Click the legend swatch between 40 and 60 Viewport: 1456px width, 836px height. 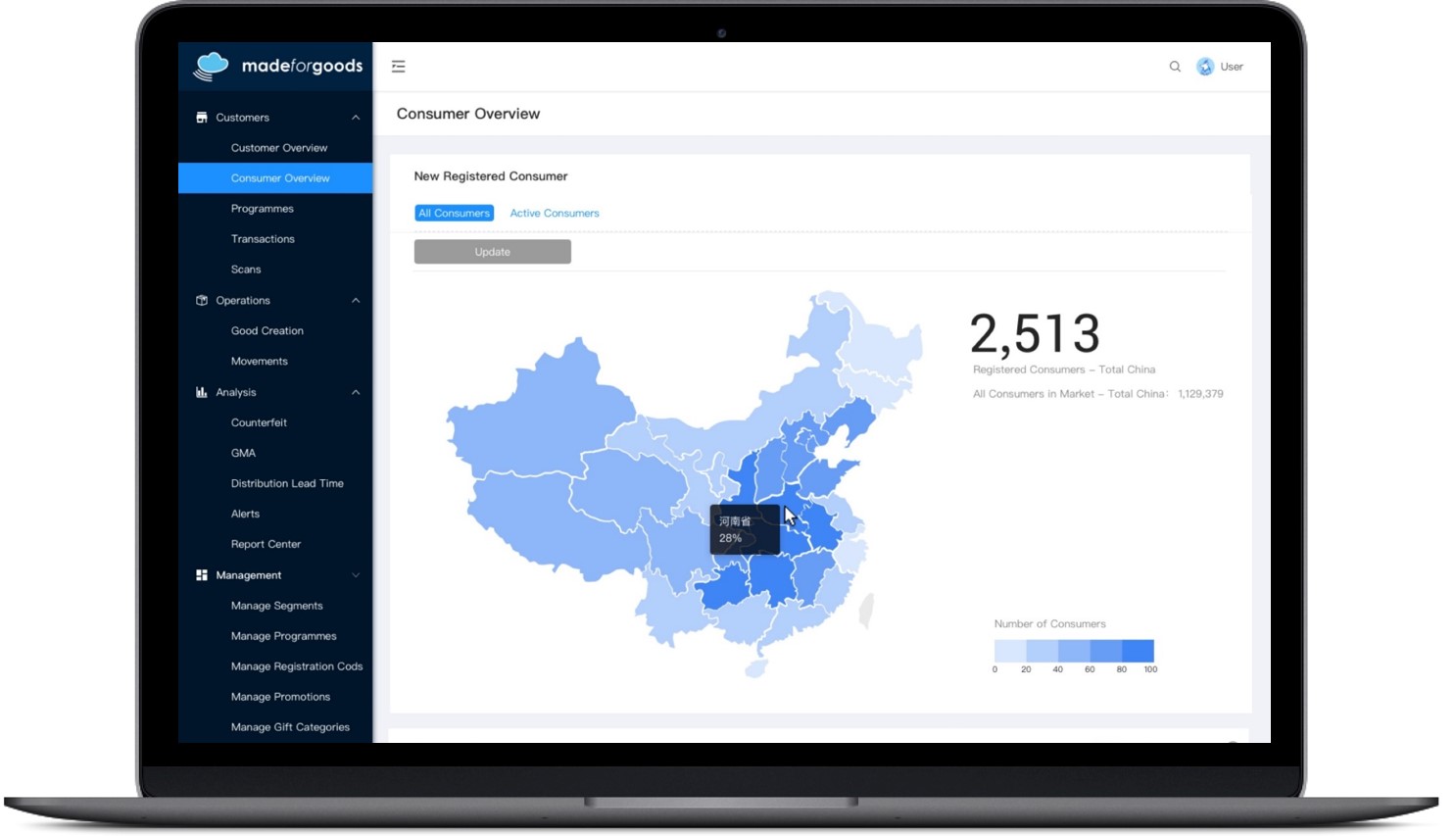pos(1074,651)
